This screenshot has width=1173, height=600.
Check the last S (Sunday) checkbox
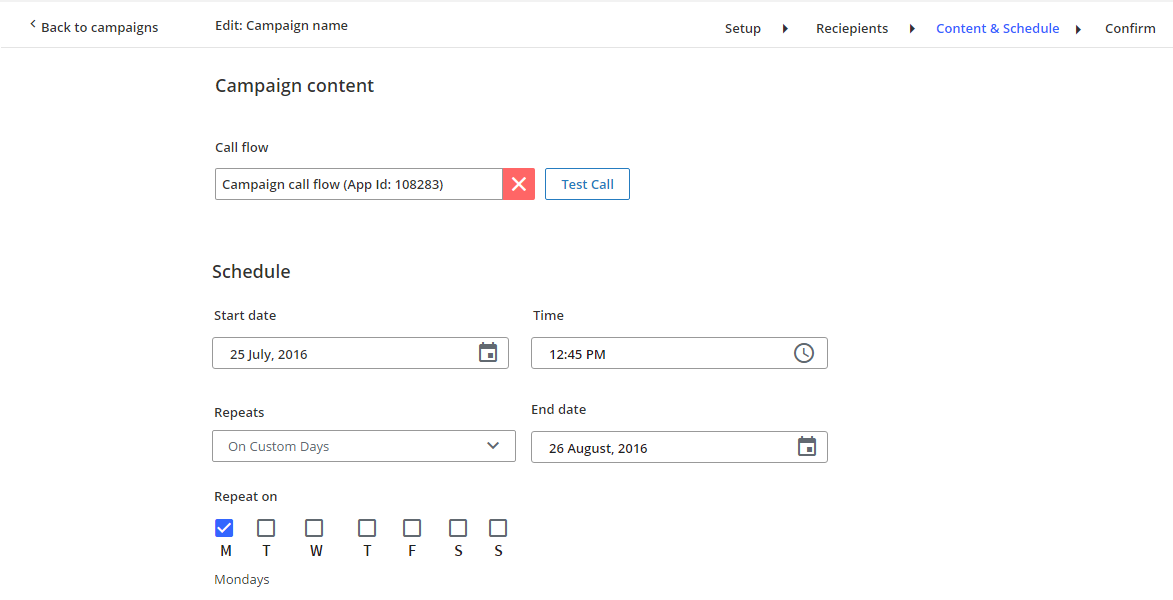tap(498, 528)
